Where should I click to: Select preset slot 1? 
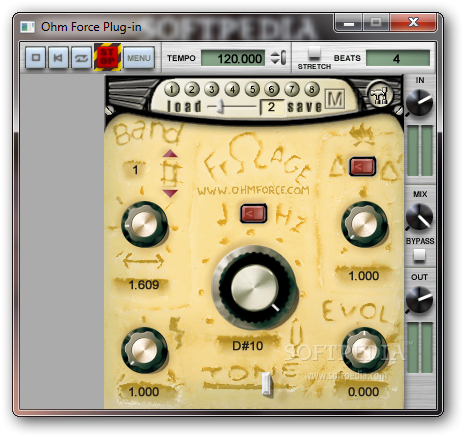172,89
